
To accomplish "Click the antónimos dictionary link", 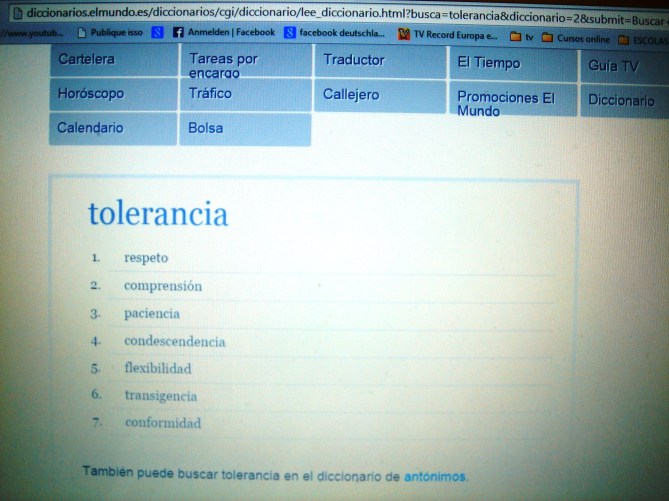I will pyautogui.click(x=435, y=477).
